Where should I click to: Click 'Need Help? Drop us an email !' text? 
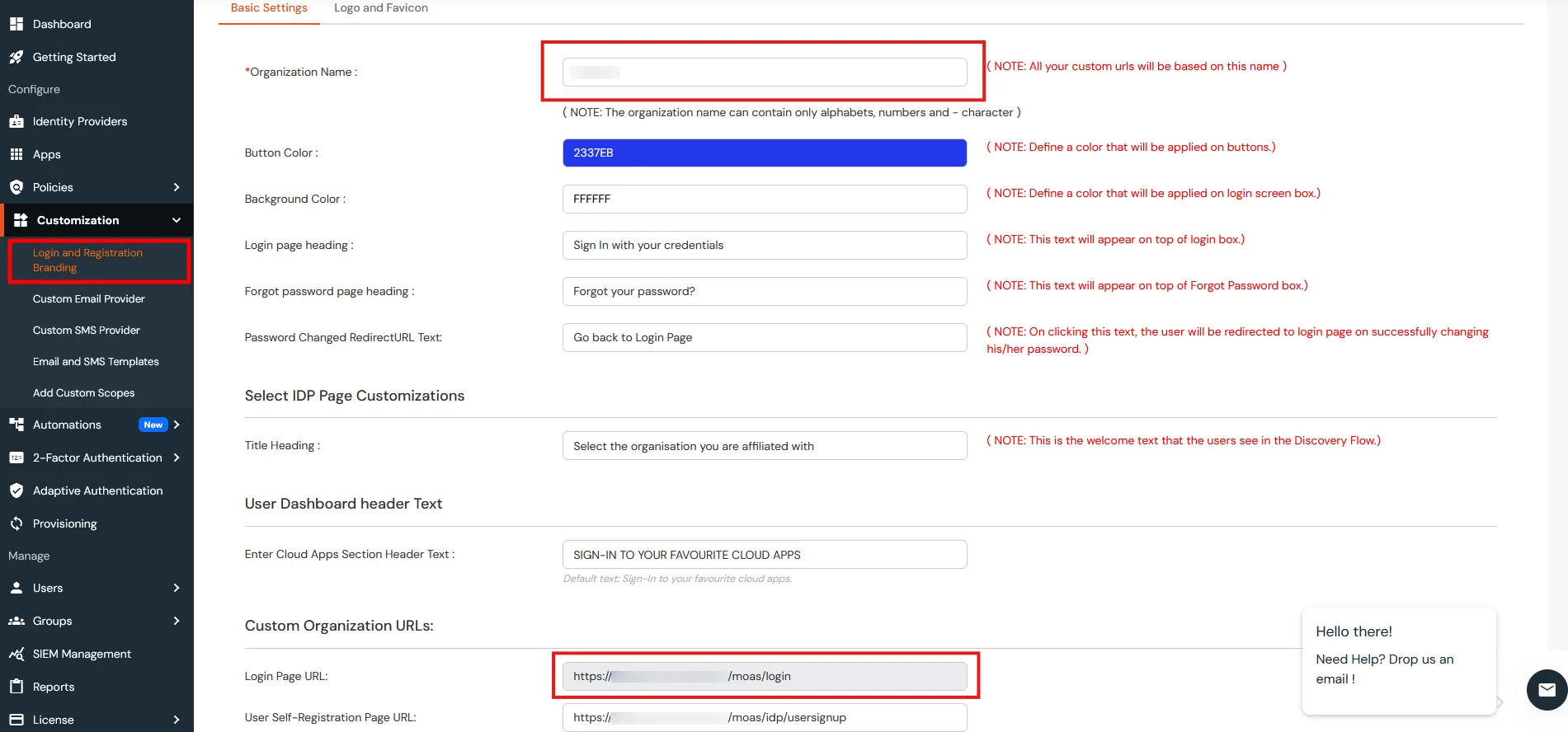pos(1384,669)
